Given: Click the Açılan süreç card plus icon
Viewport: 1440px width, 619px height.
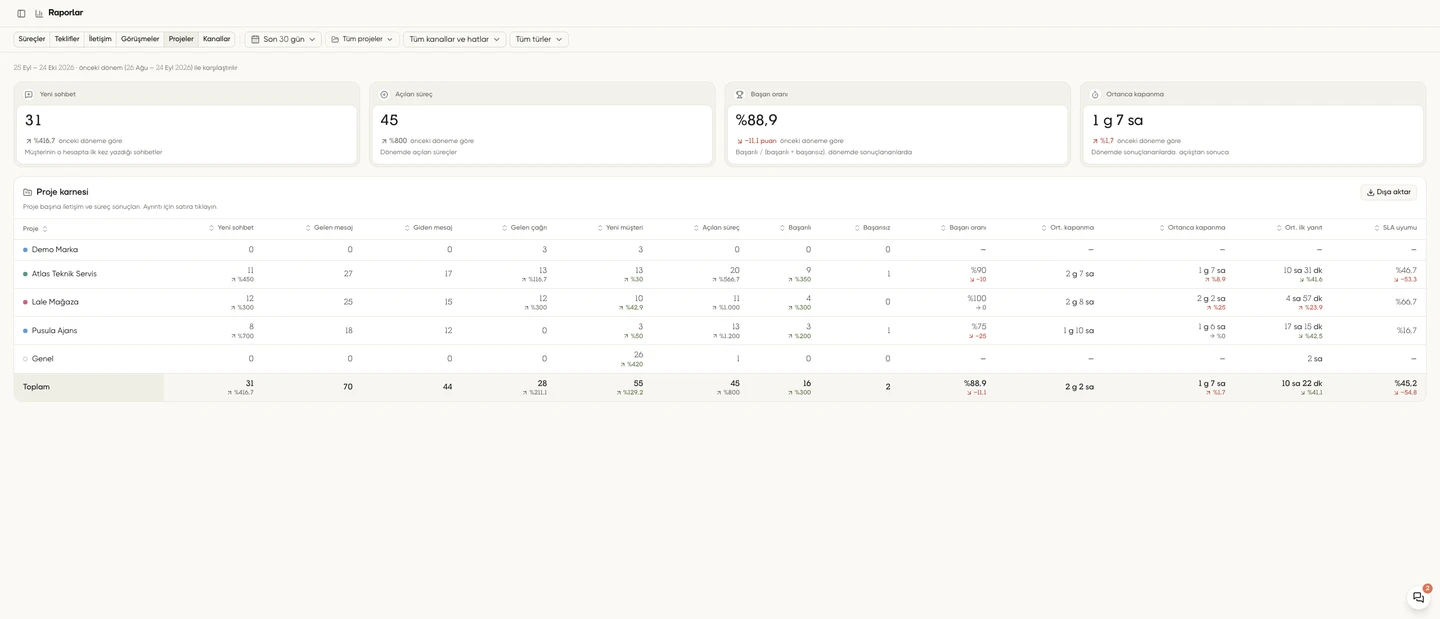Looking at the screenshot, I should point(384,94).
